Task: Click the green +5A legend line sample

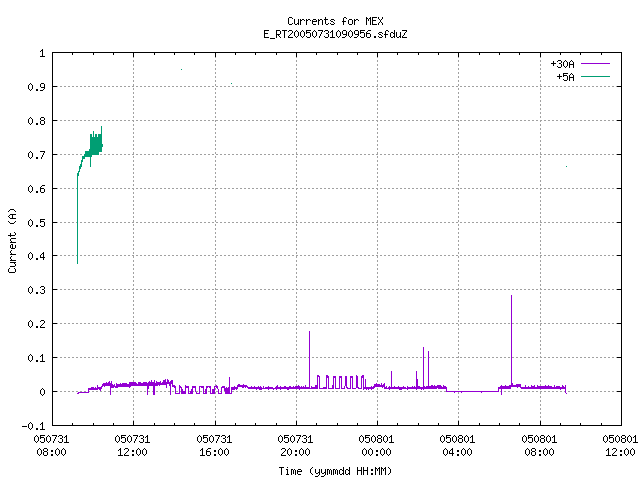Action: 595,76
